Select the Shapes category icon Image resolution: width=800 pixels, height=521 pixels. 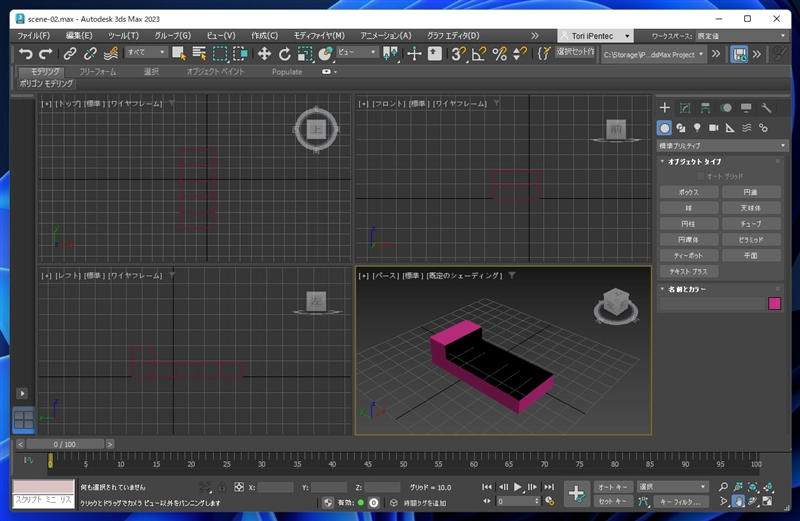click(x=681, y=128)
